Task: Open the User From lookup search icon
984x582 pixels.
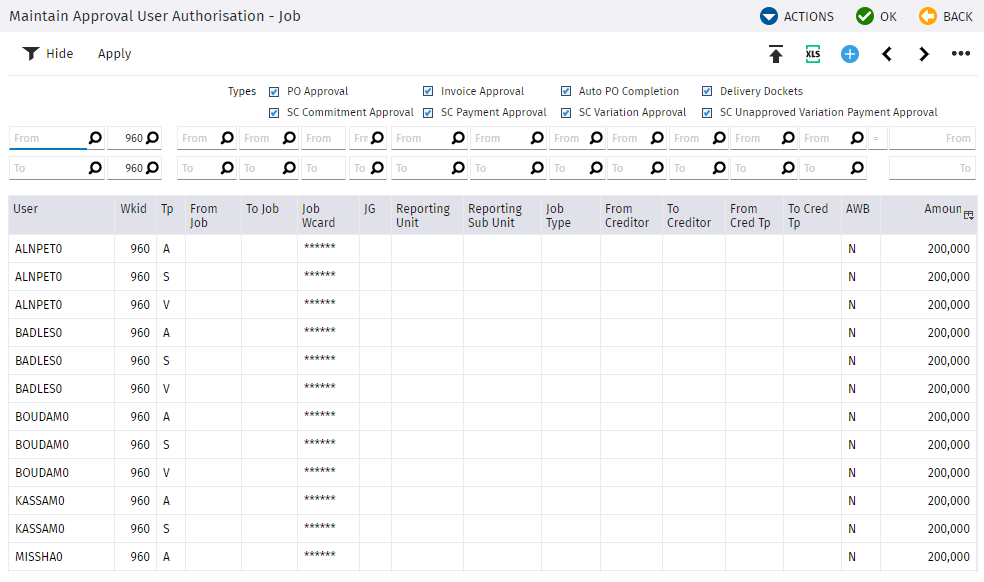Action: [95, 138]
